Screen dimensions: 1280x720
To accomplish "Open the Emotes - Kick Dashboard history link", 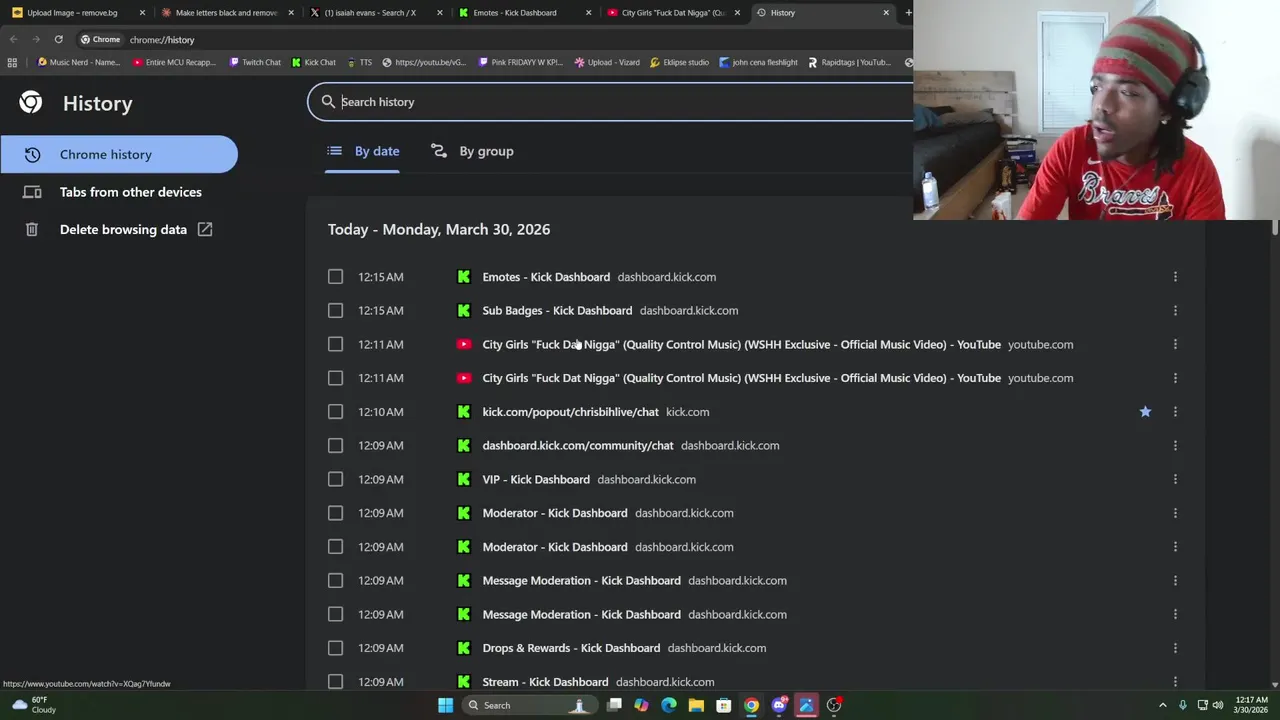I will 546,277.
